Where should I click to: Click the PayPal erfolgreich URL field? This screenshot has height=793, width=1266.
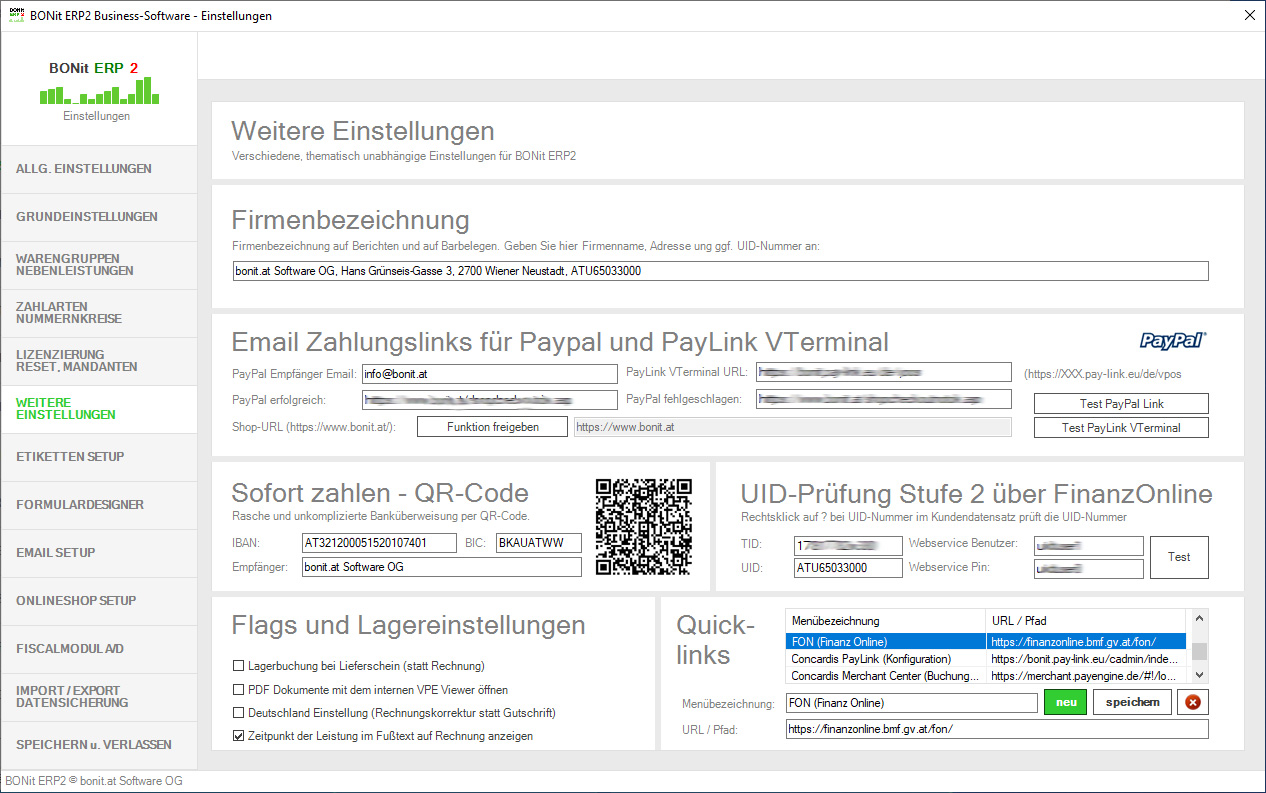(x=490, y=400)
